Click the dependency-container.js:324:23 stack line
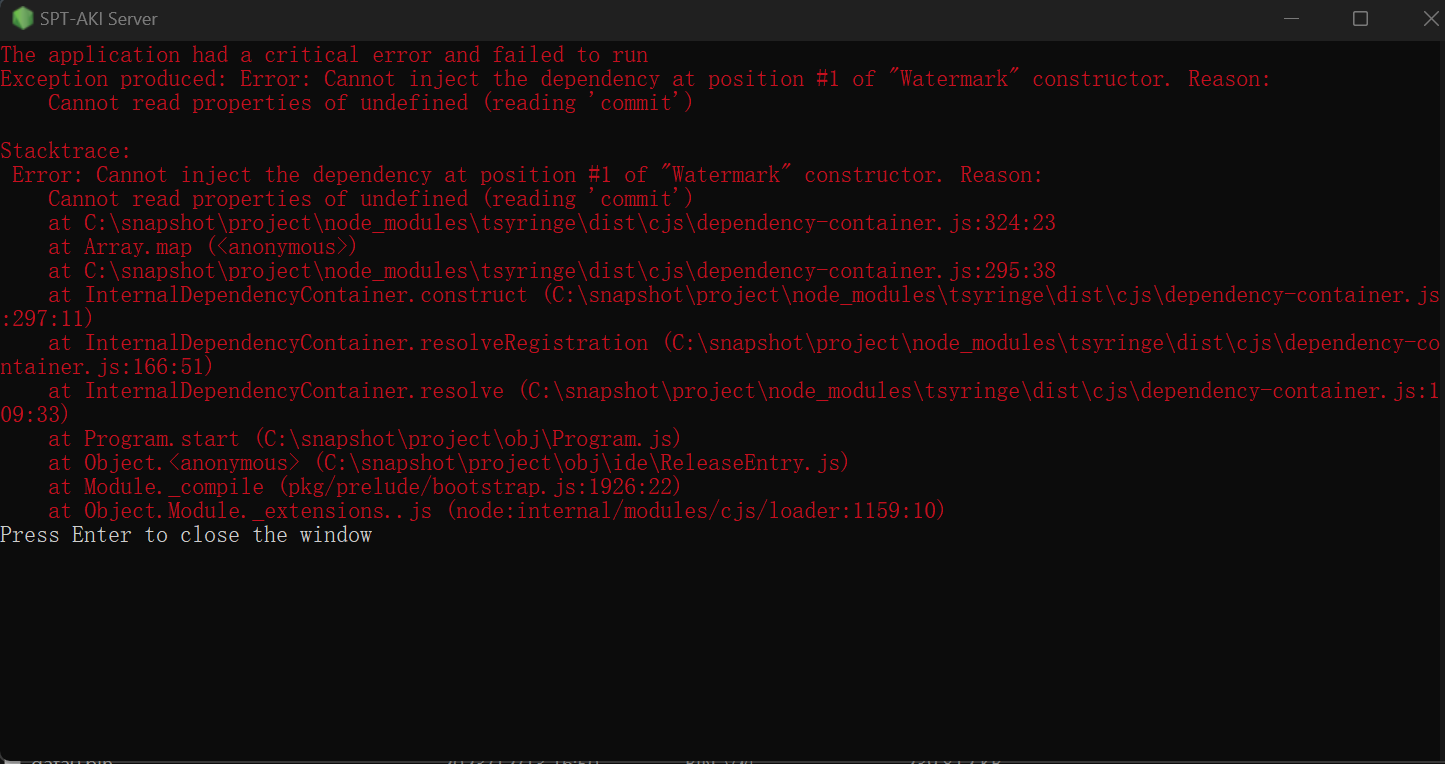The height and width of the screenshot is (764, 1445). click(x=552, y=223)
